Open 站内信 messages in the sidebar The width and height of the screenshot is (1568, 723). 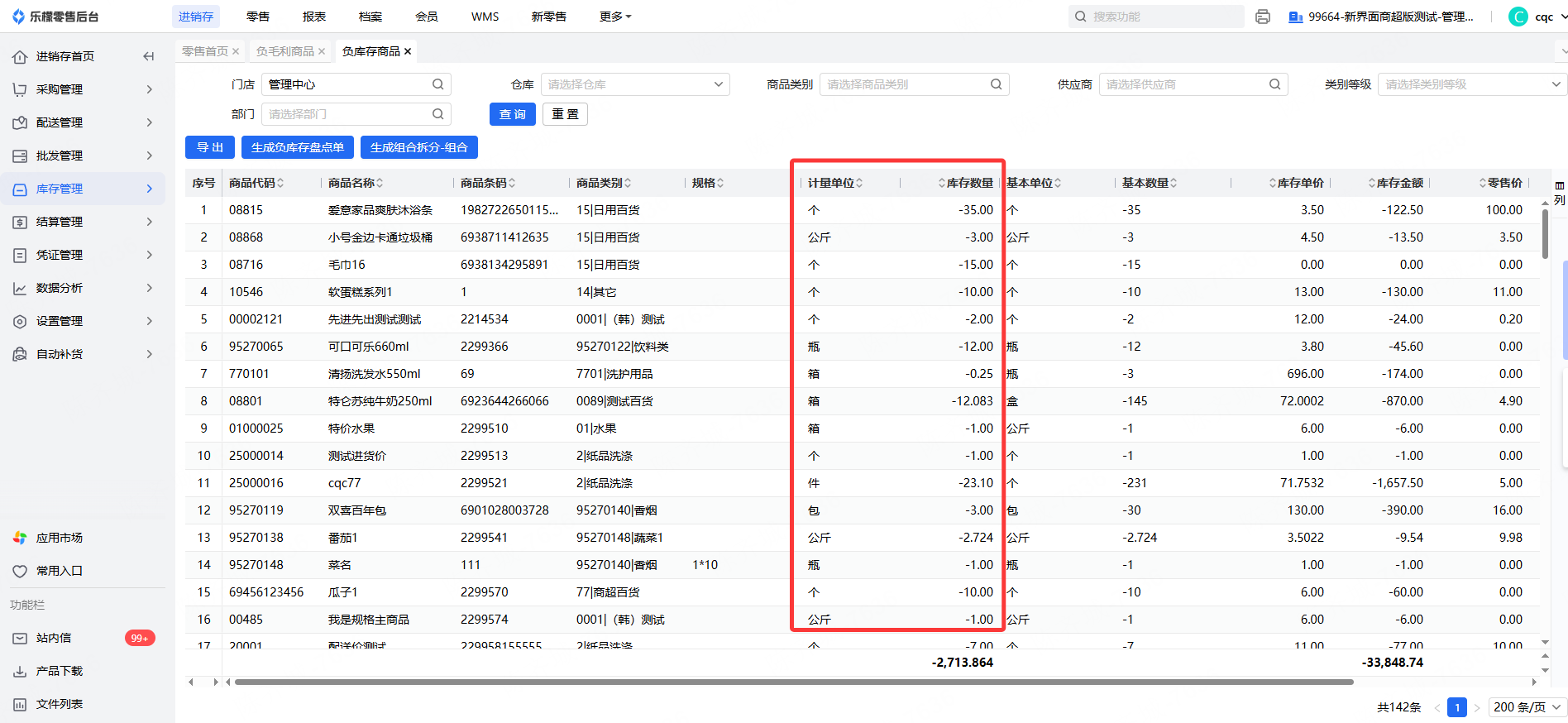tap(54, 638)
